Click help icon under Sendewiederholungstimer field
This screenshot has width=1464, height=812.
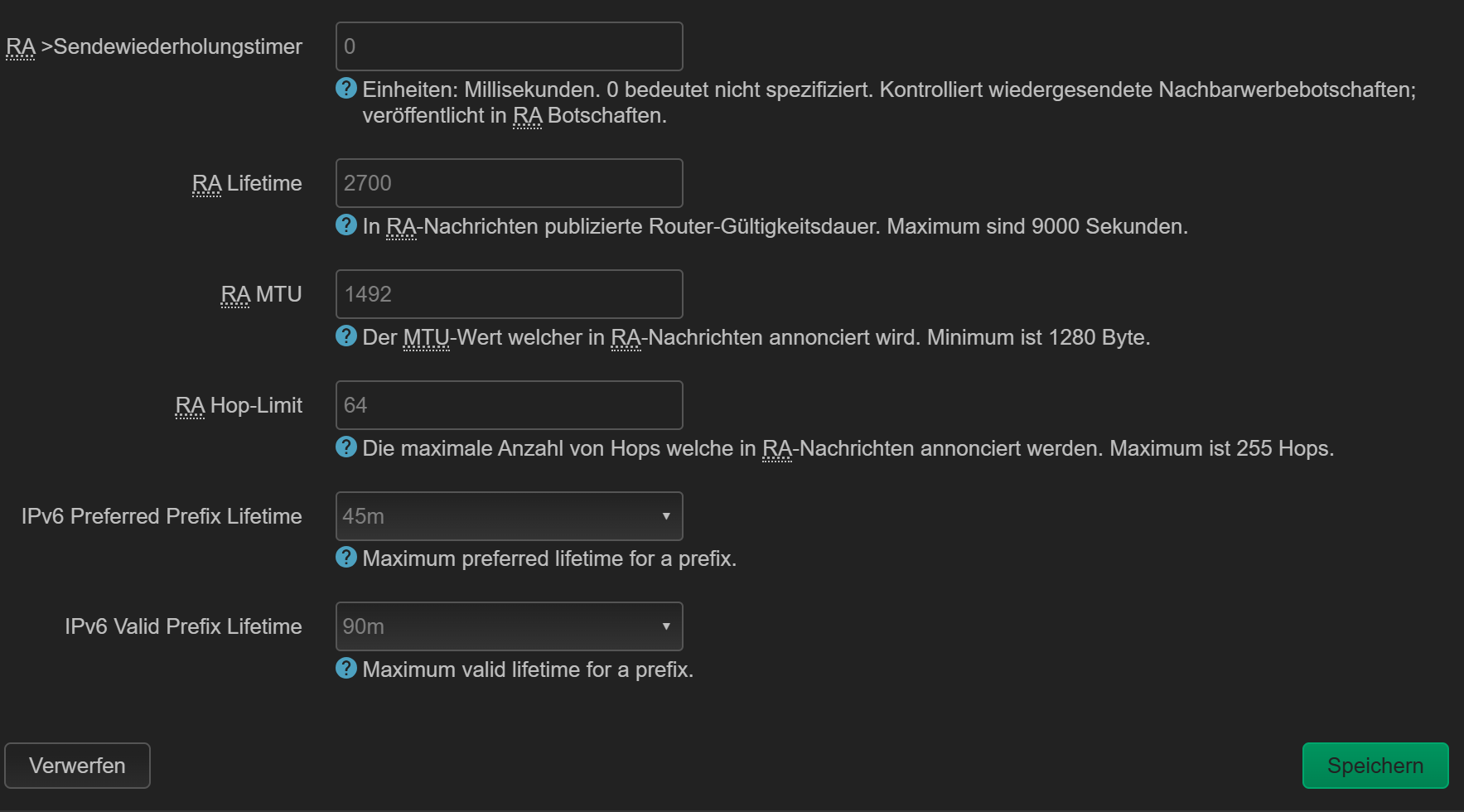pos(346,88)
